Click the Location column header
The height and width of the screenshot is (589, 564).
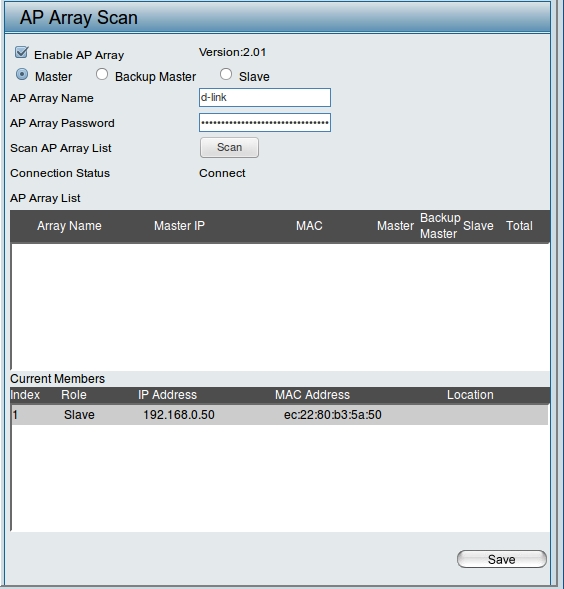470,395
